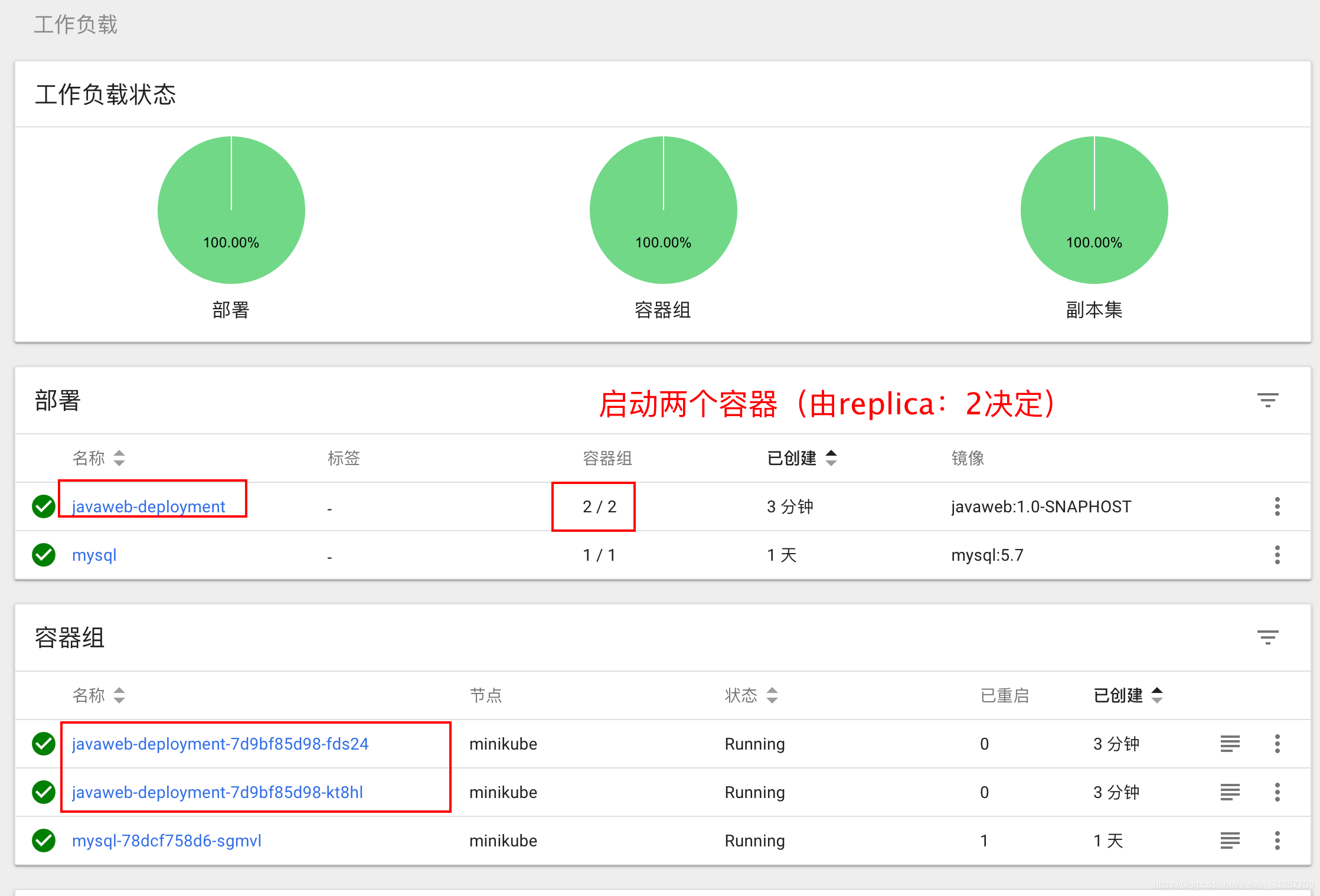Open actions menu for pod fds24
Image resolution: width=1320 pixels, height=896 pixels.
pos(1277,744)
